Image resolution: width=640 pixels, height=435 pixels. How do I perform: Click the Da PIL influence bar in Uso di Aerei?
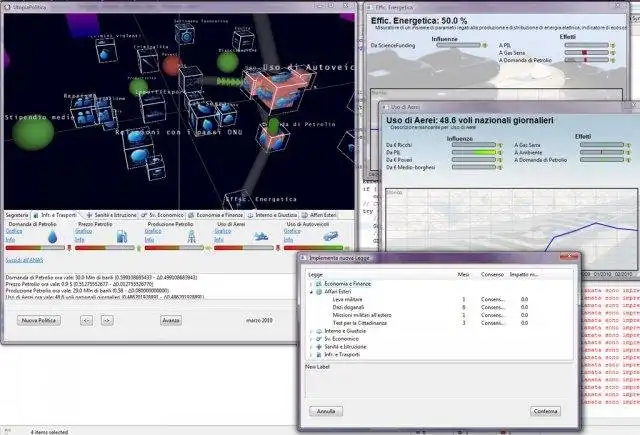tap(473, 152)
